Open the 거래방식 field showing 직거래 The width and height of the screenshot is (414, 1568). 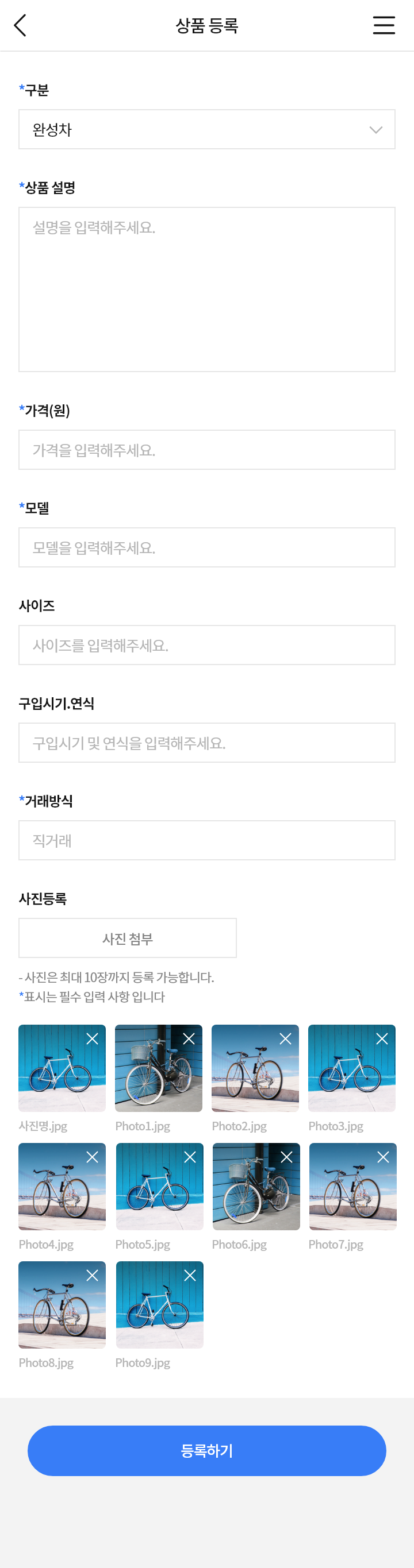click(x=206, y=840)
